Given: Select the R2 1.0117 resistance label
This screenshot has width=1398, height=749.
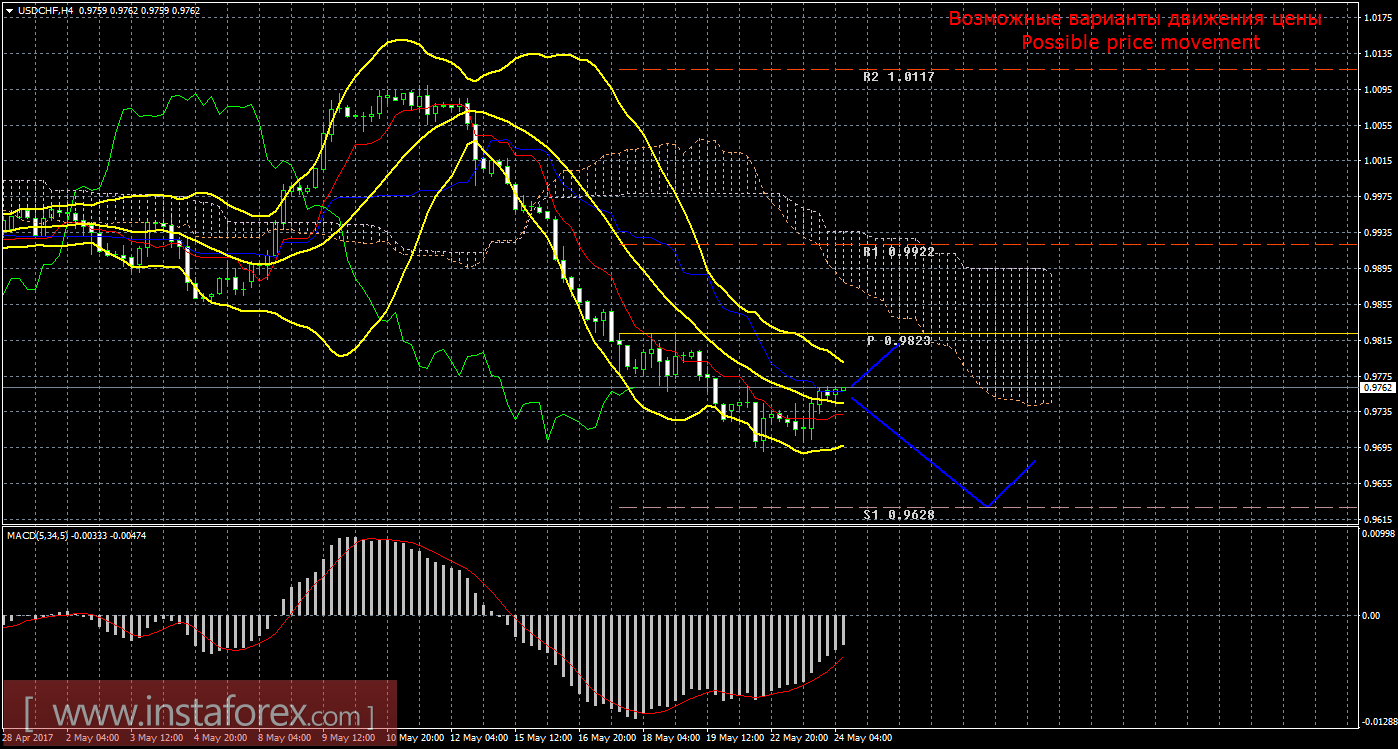Looking at the screenshot, I should pyautogui.click(x=898, y=76).
